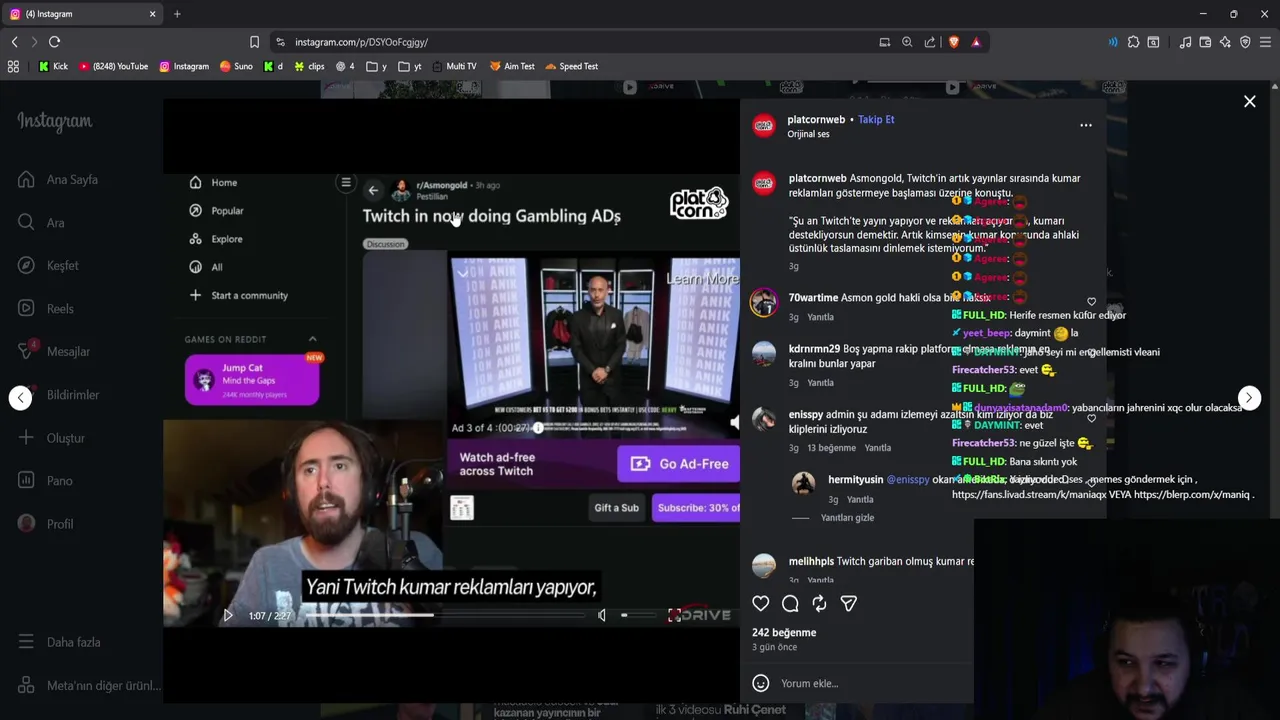Screen dimensions: 1280x720
Task: Open Pano dashboard item
Action: (45, 481)
